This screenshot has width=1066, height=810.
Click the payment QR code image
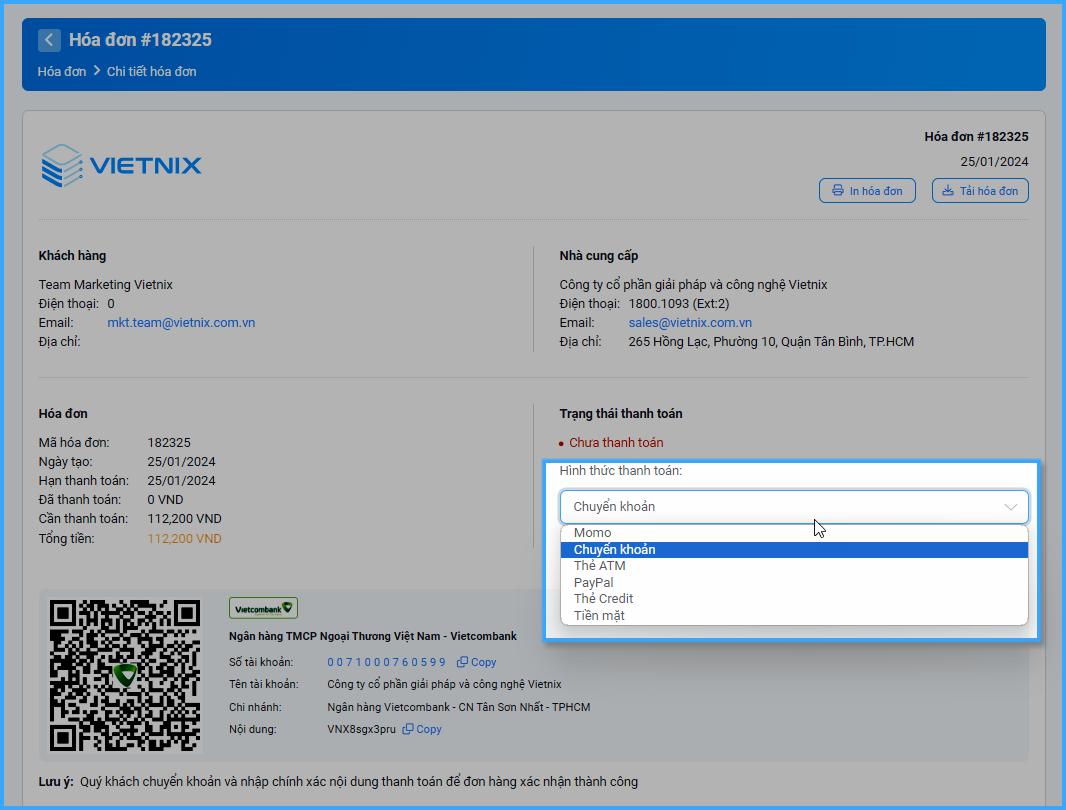coord(125,675)
